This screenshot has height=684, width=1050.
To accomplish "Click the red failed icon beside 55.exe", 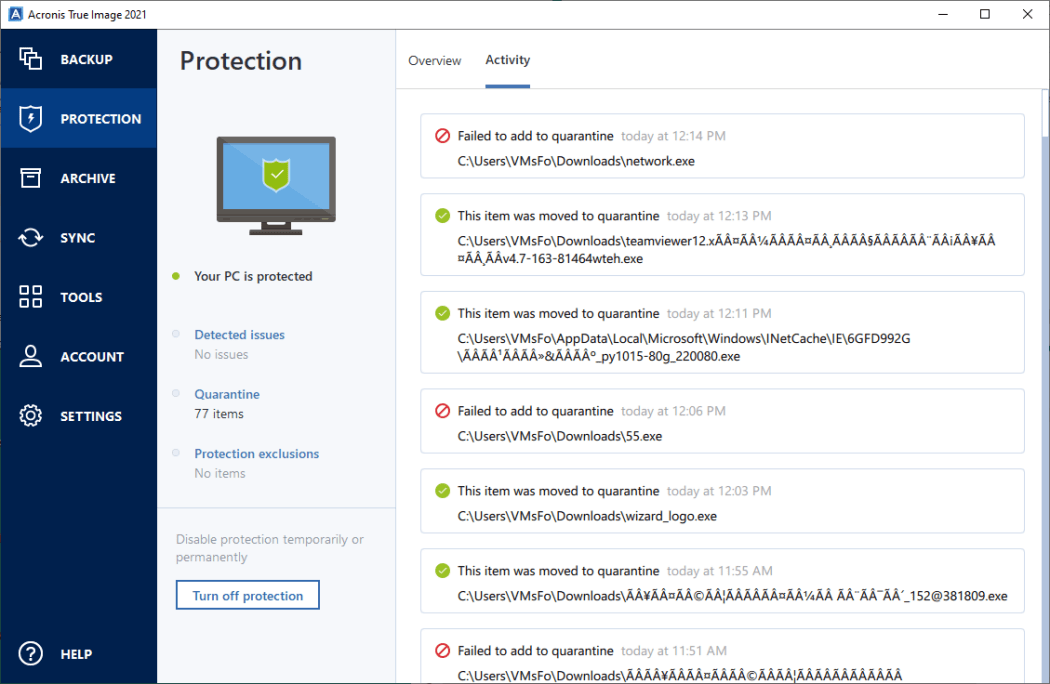I will point(441,410).
